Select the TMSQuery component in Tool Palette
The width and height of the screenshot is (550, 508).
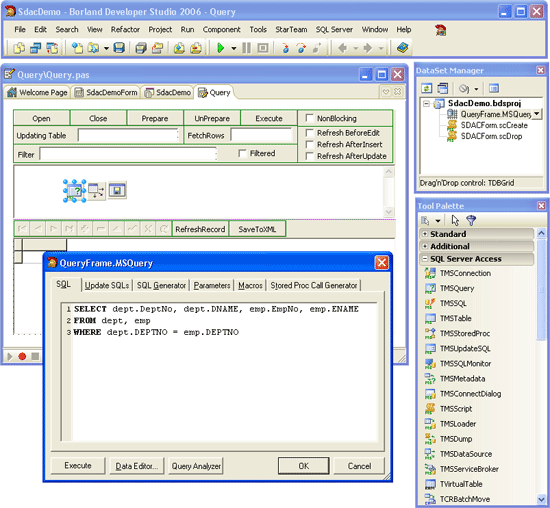tap(457, 288)
